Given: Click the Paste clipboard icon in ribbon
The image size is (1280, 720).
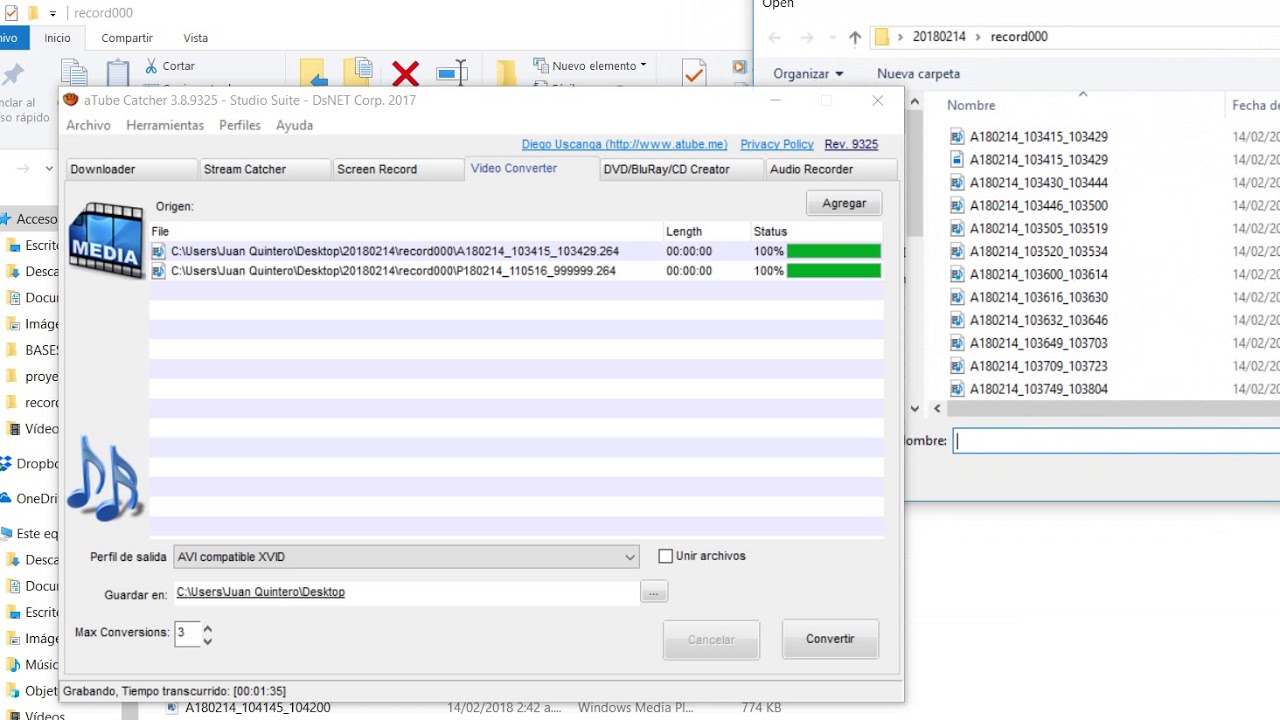Looking at the screenshot, I should pyautogui.click(x=118, y=74).
